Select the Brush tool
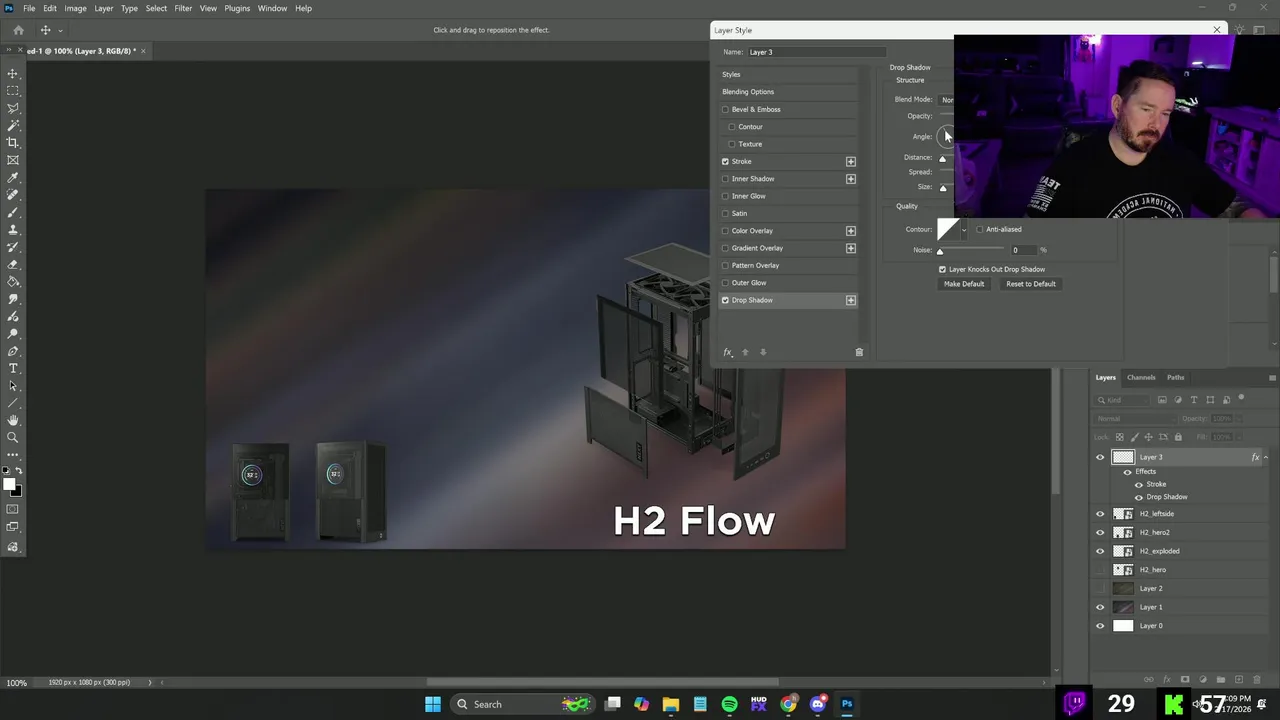 (x=13, y=213)
